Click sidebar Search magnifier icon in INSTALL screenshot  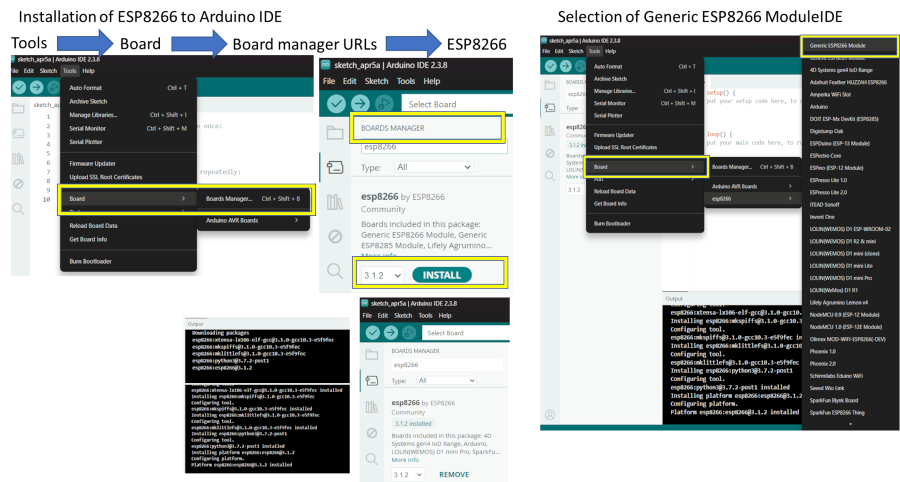pyautogui.click(x=335, y=270)
